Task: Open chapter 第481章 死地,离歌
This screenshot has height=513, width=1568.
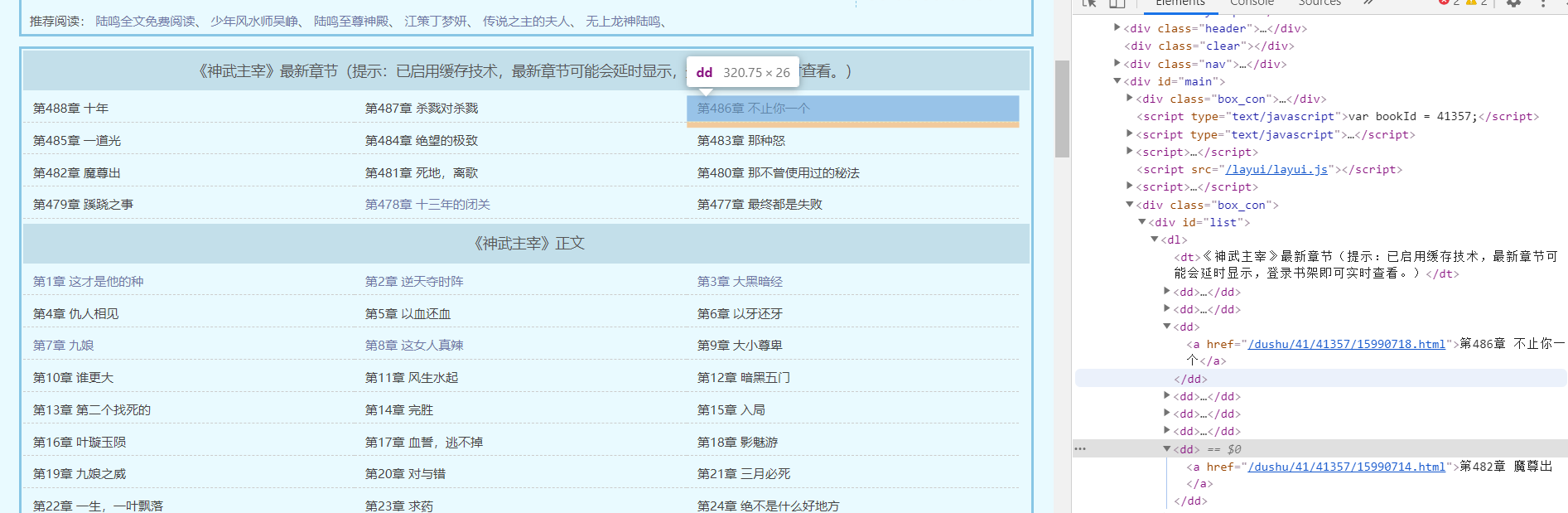Action: pos(422,173)
